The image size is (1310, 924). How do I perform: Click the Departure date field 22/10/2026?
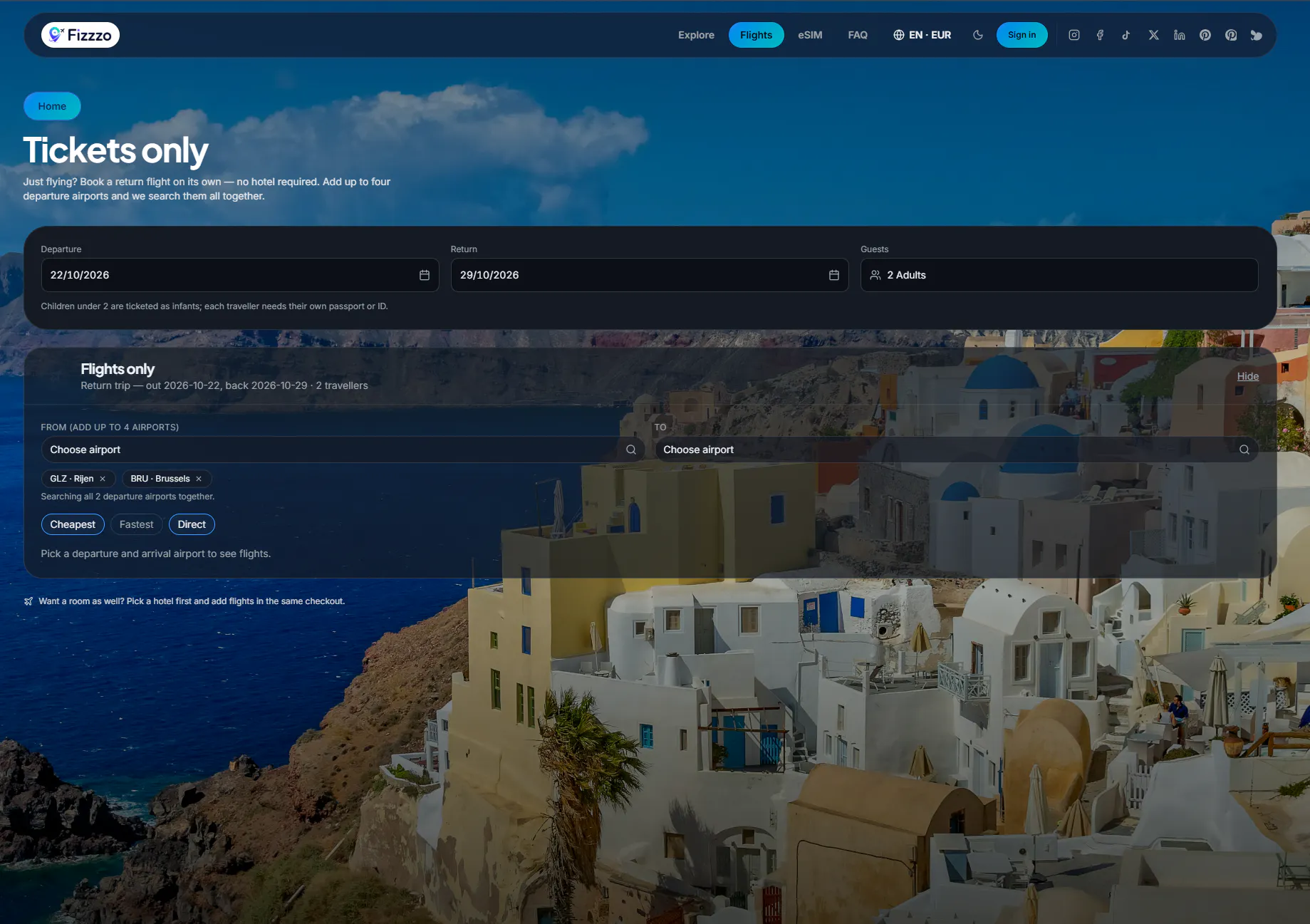tap(240, 275)
